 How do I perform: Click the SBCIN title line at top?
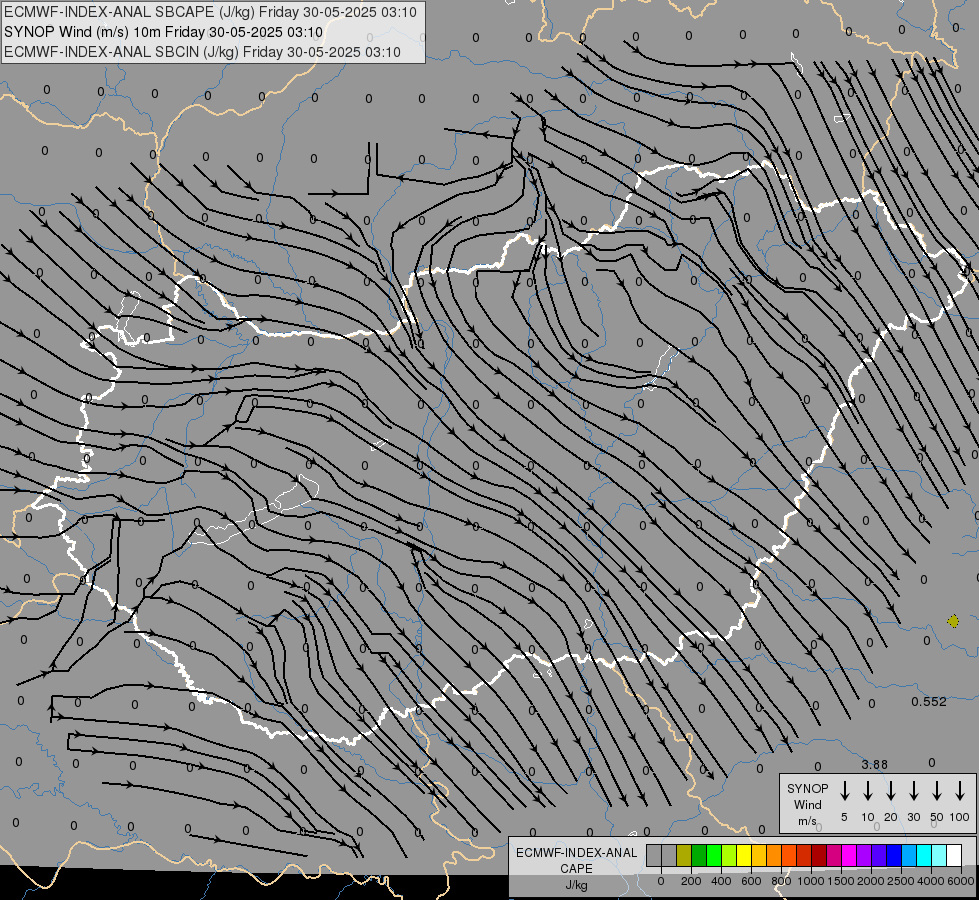(202, 52)
